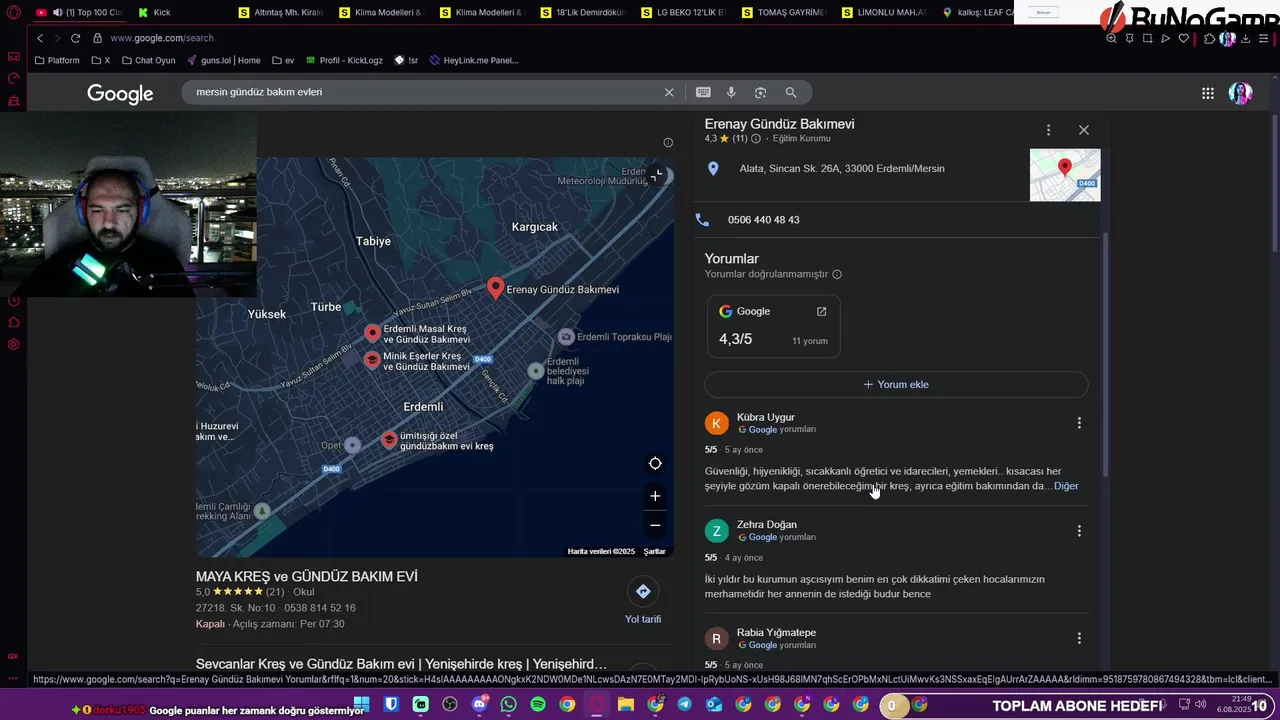
Task: Center map on my location
Action: click(655, 463)
